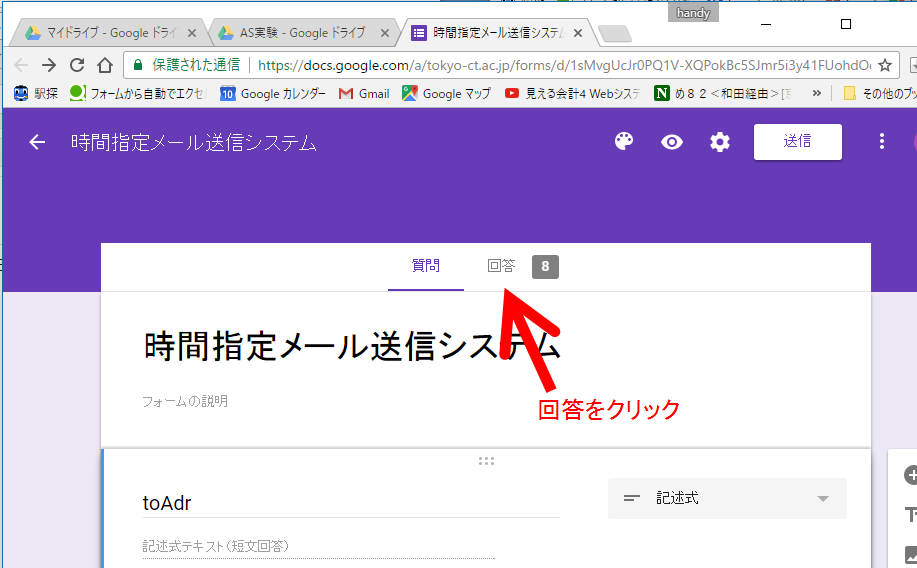The image size is (917, 568).
Task: Preview the form with the eye icon
Action: [x=671, y=142]
